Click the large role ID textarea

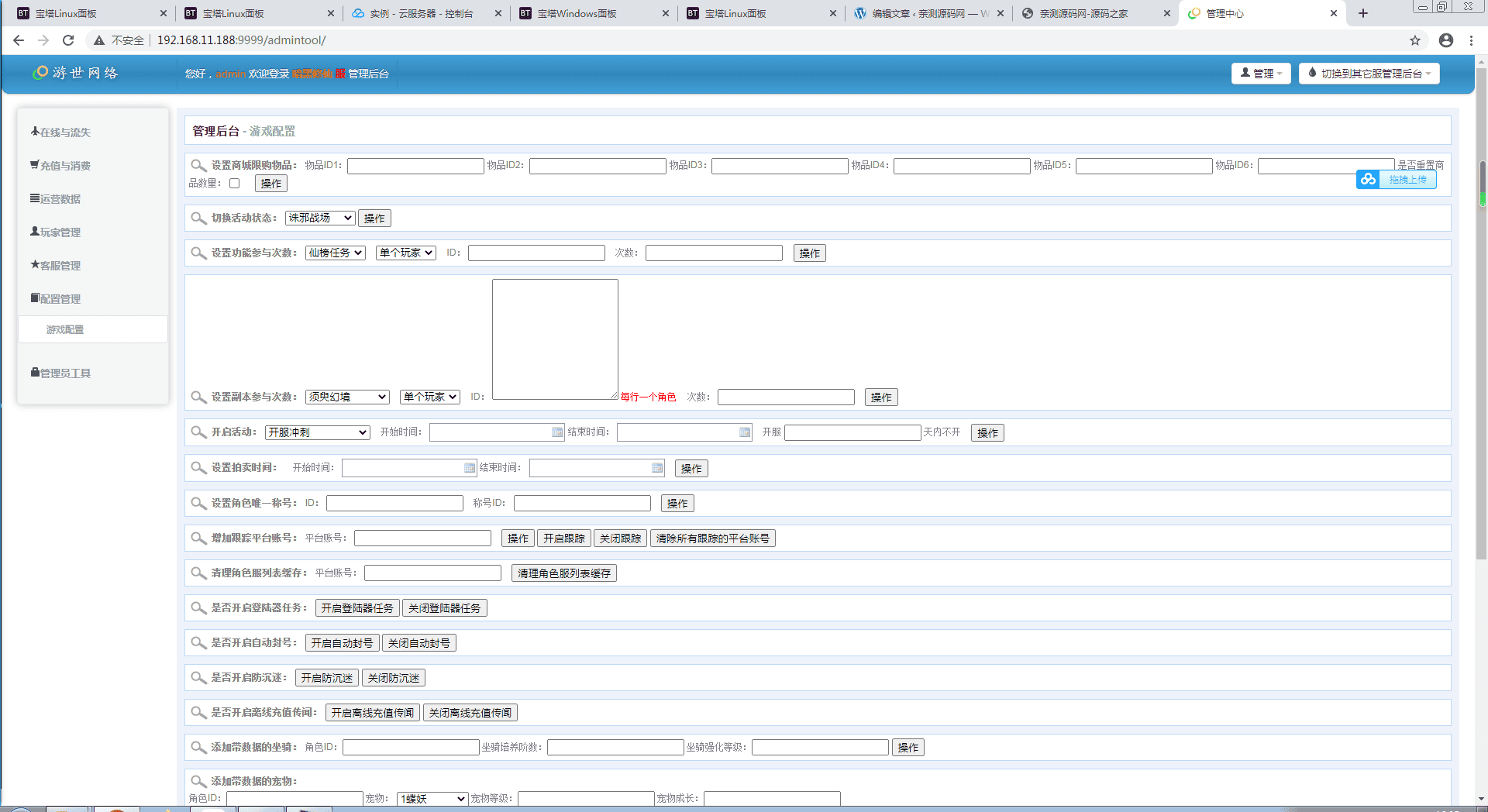tap(555, 339)
